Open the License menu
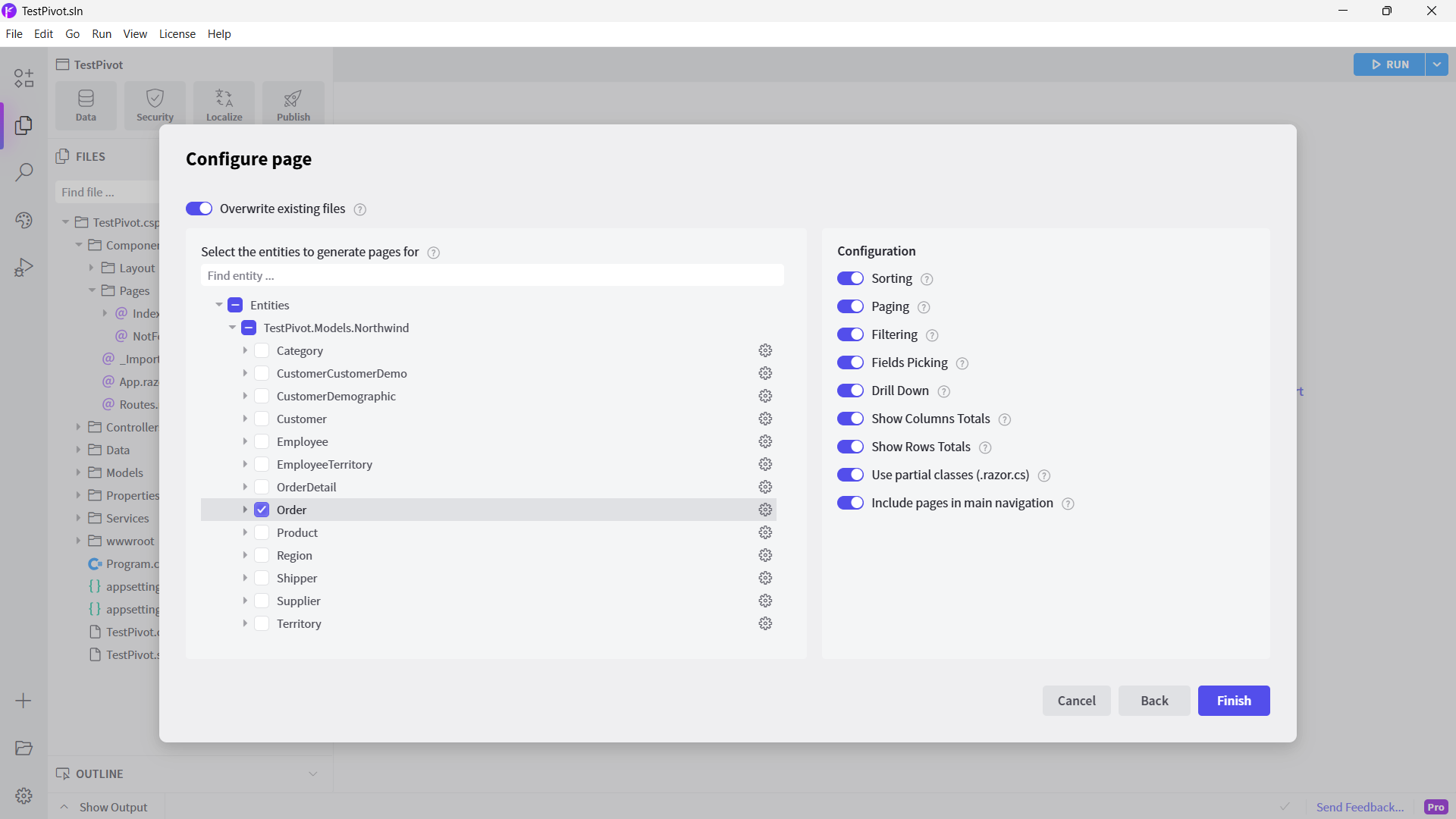 [x=177, y=33]
